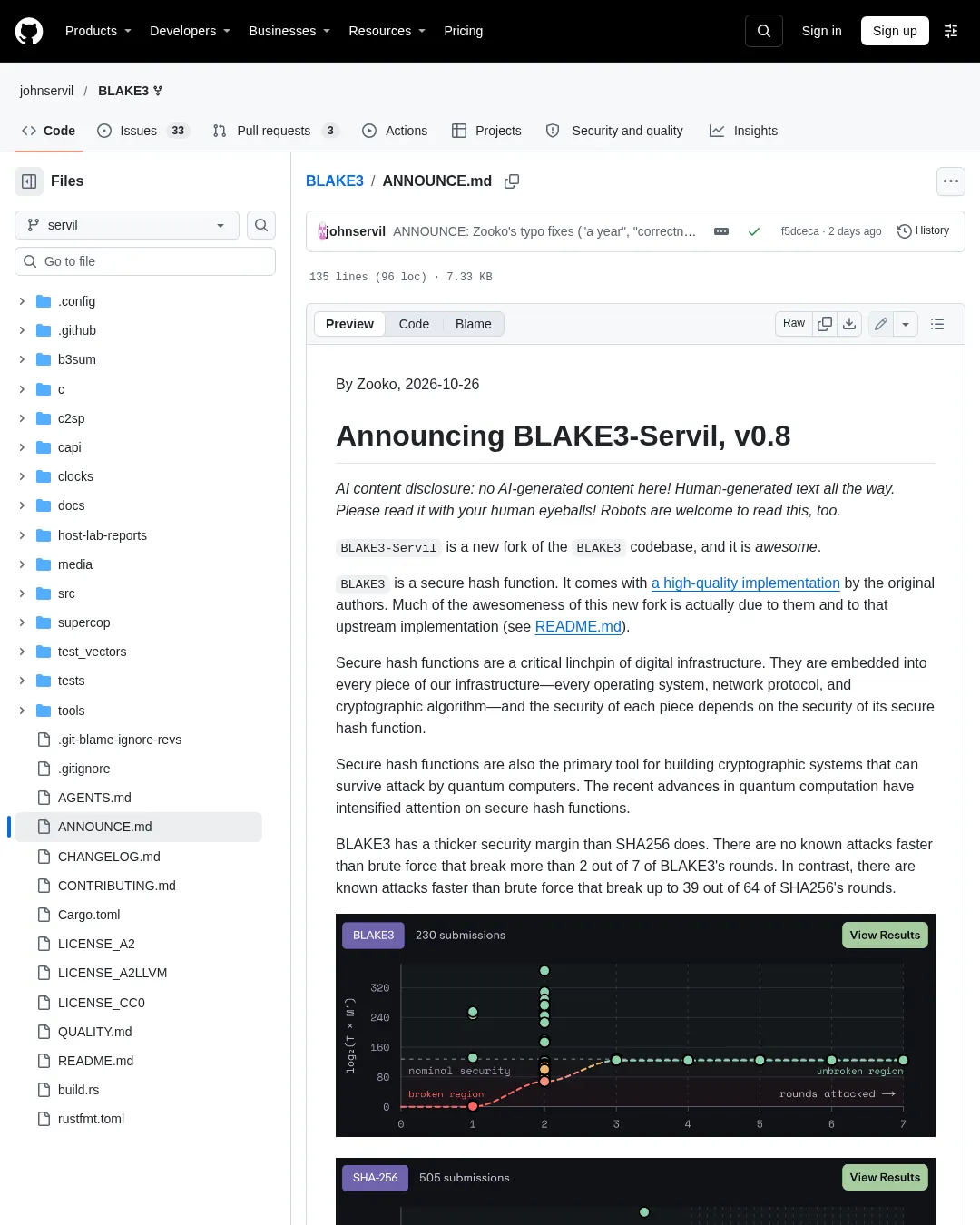Open the Projects tab

[x=487, y=131]
